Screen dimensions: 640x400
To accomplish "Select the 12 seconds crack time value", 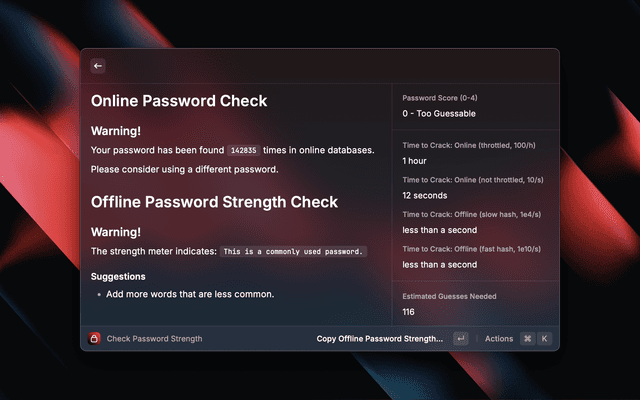I will tap(425, 195).
